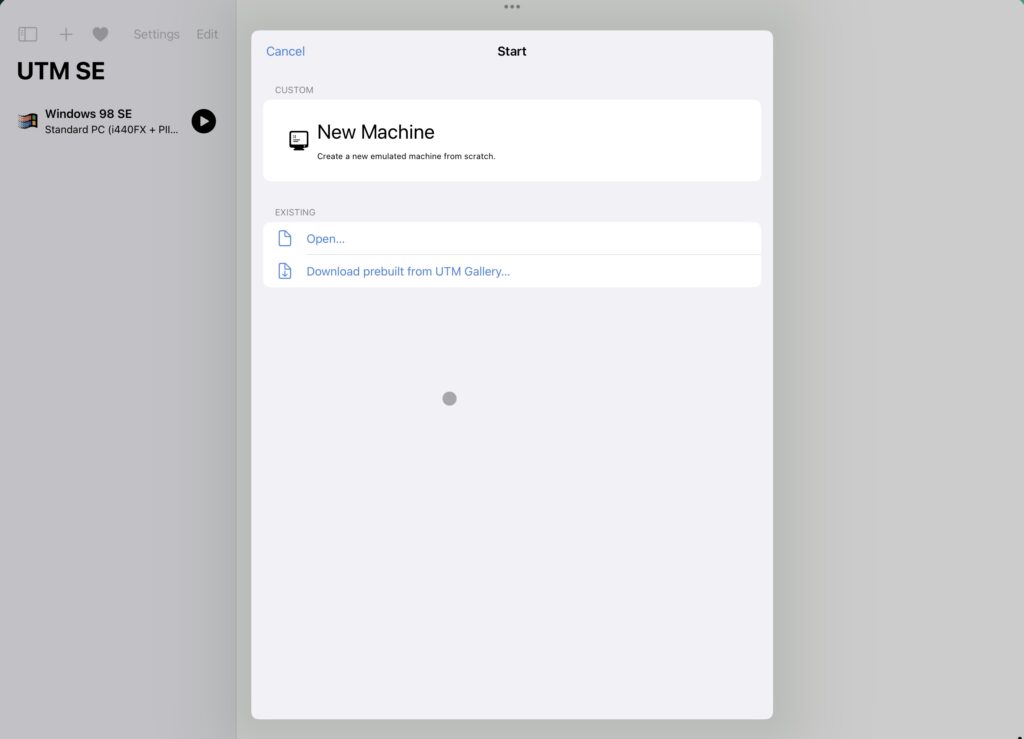Open Settings in the toolbar
This screenshot has width=1024, height=739.
[x=156, y=34]
